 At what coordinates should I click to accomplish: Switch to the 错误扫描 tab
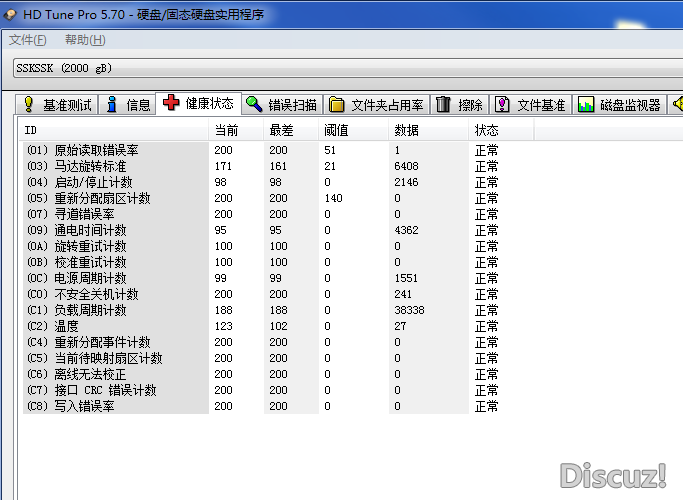click(x=282, y=105)
